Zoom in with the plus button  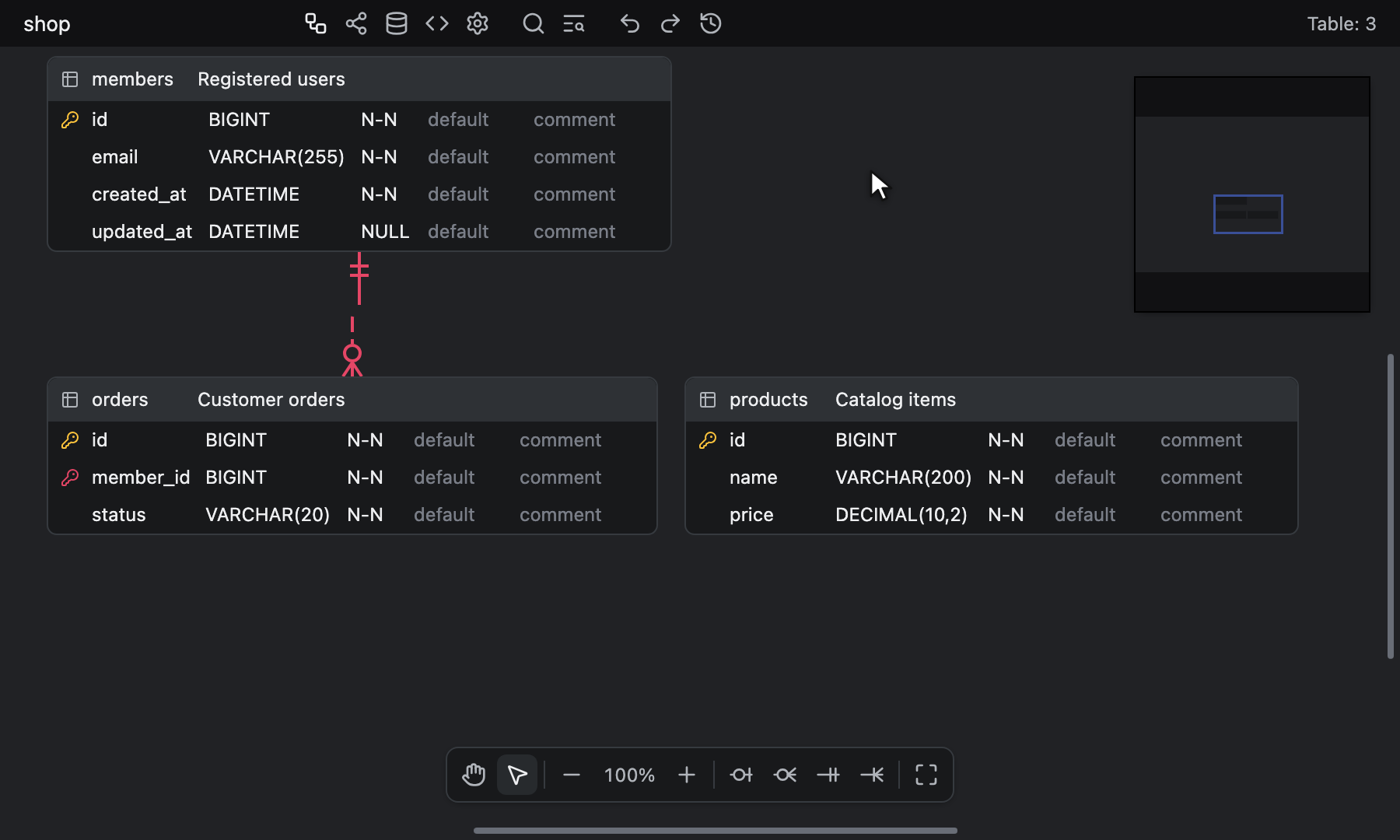pos(687,775)
